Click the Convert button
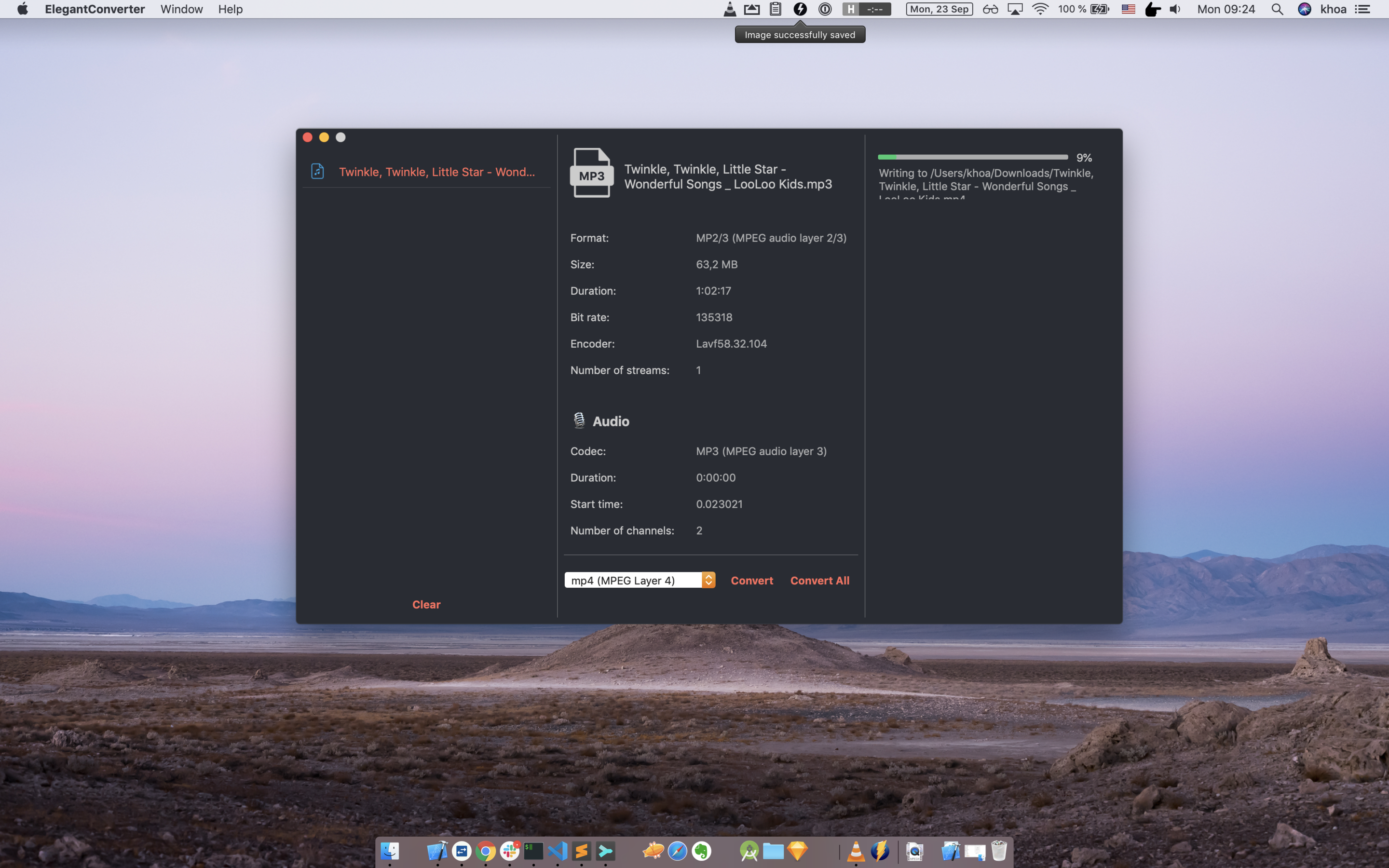1389x868 pixels. click(x=751, y=581)
